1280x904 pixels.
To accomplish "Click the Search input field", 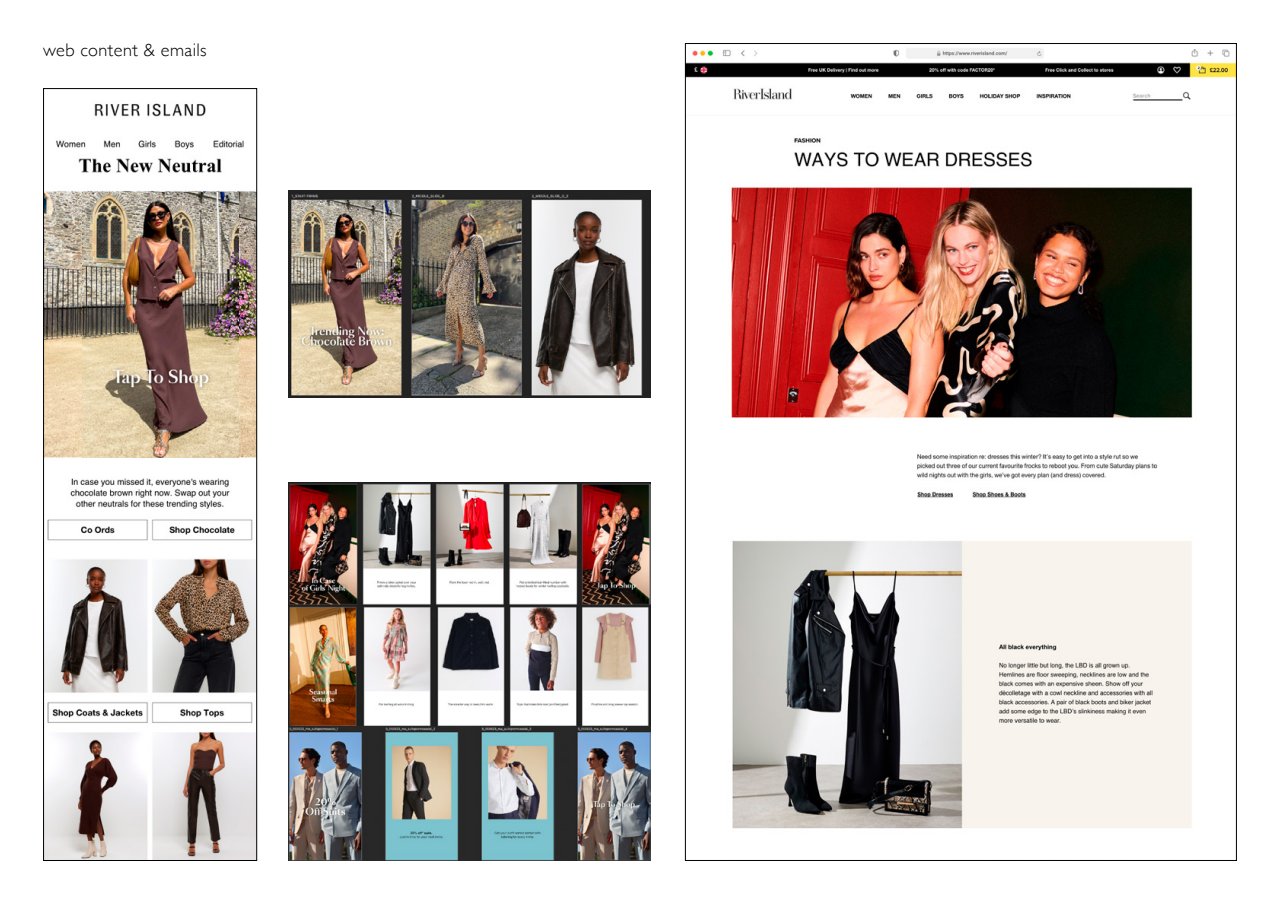I will 1156,96.
